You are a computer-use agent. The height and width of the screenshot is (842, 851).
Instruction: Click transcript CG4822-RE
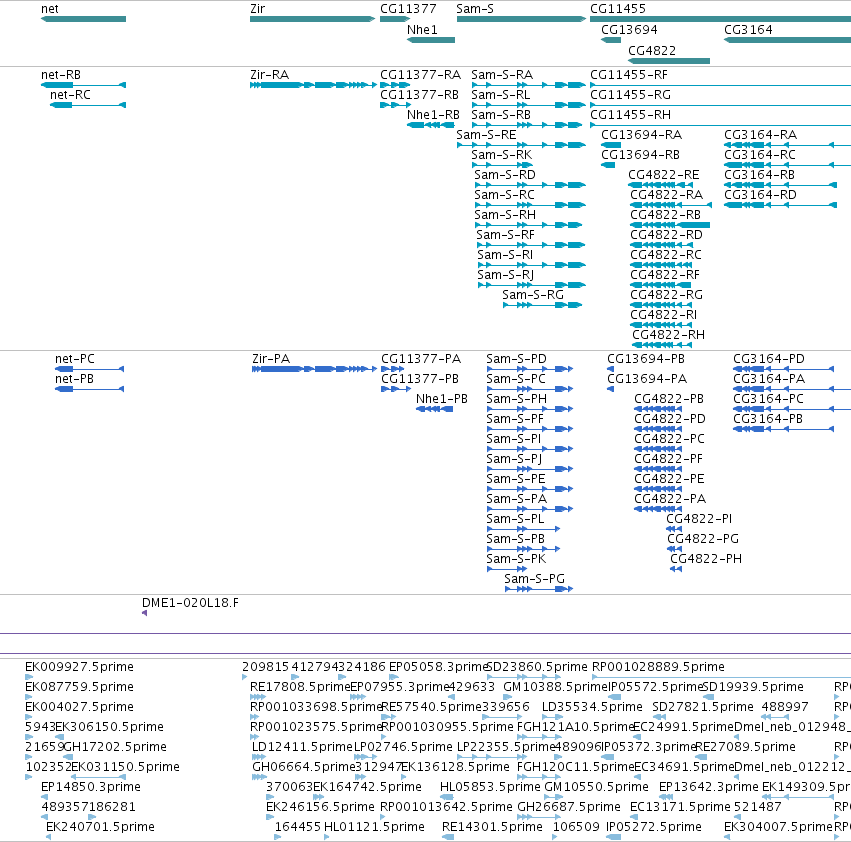point(660,185)
